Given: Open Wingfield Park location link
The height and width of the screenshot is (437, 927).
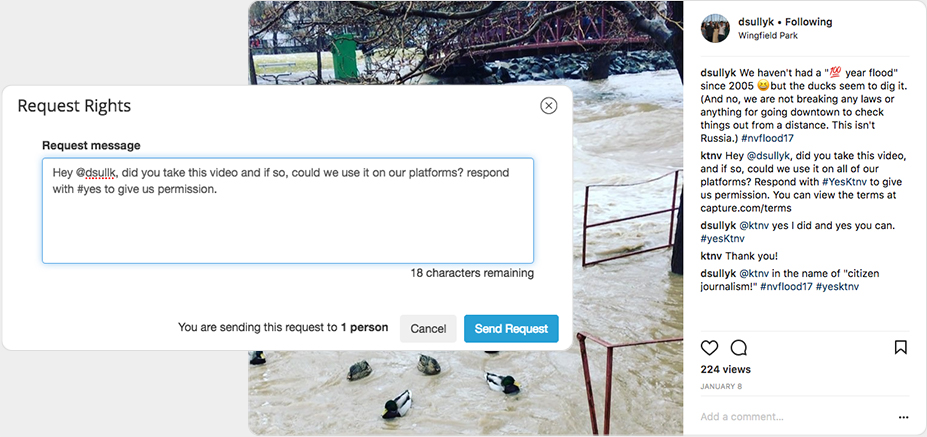Looking at the screenshot, I should pyautogui.click(x=768, y=35).
